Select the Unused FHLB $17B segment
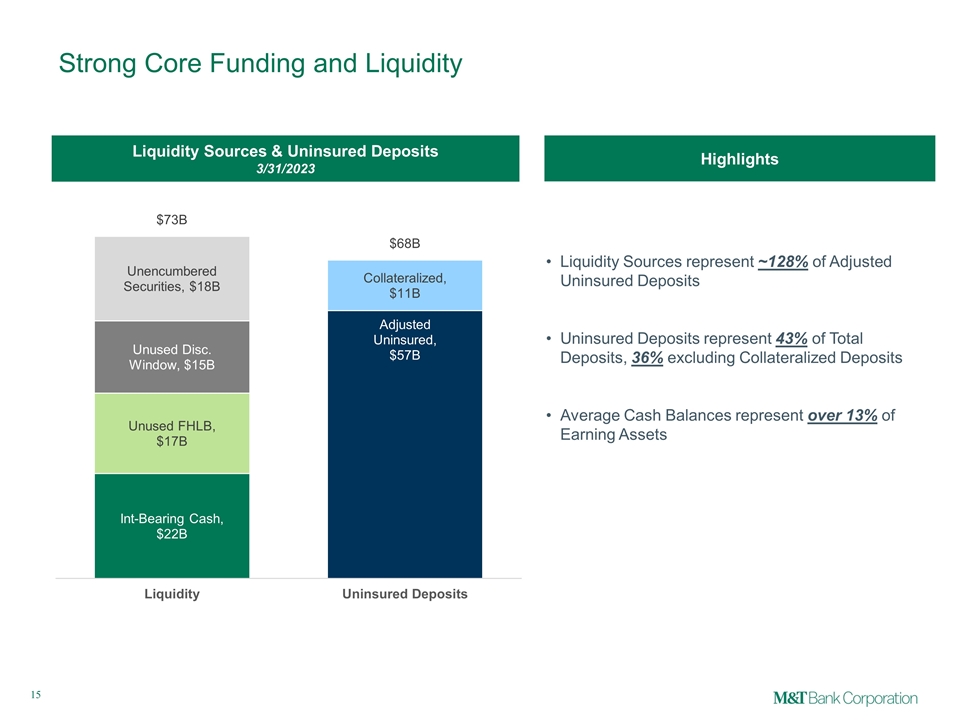Screen dimensions: 960x720 171,433
